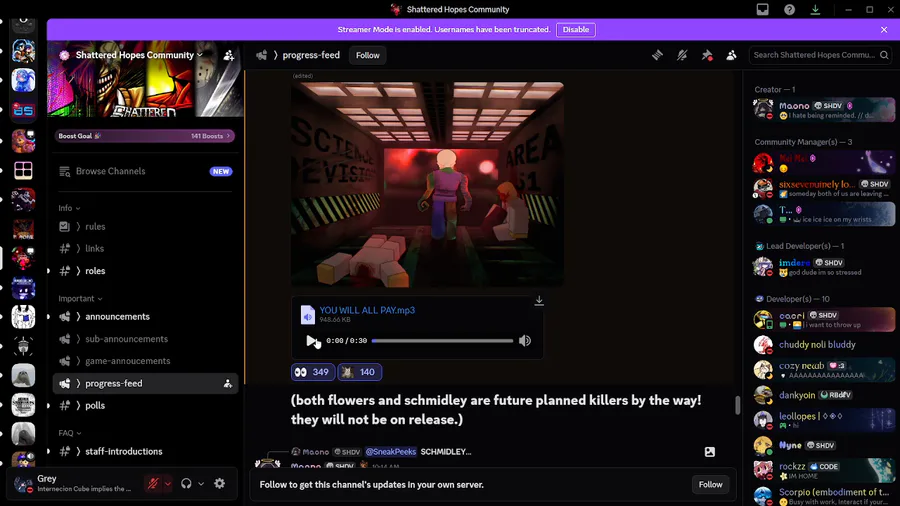Toggle notification settings bell in header
This screenshot has width=900, height=506.
point(682,55)
